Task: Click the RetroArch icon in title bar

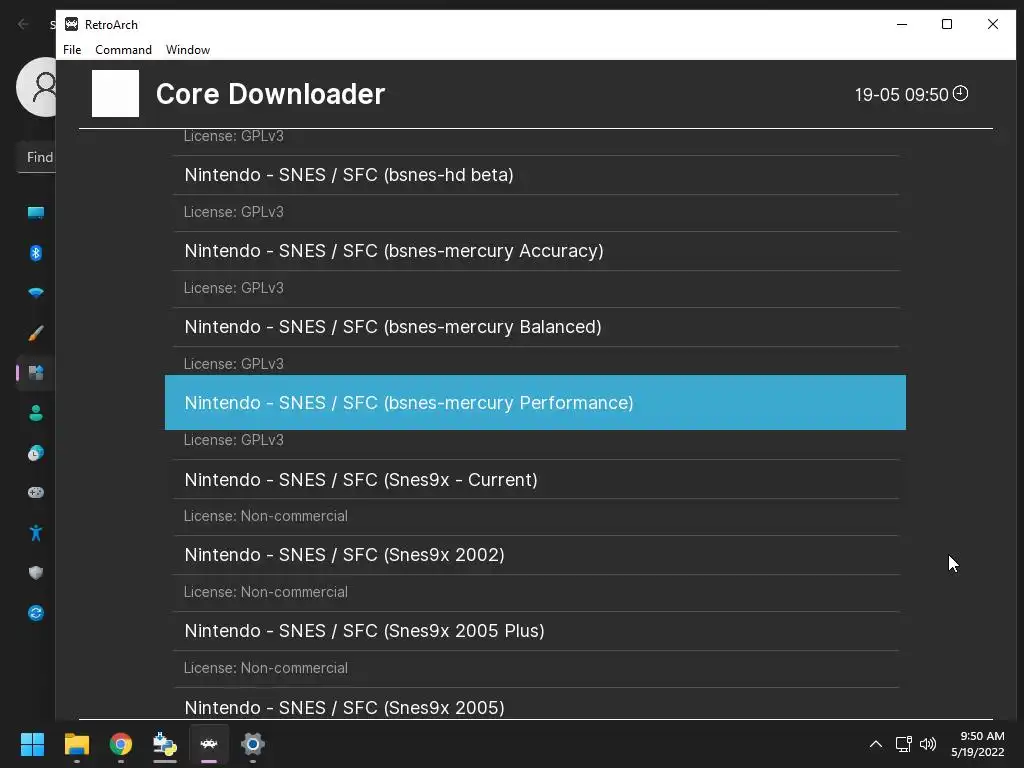Action: point(71,24)
